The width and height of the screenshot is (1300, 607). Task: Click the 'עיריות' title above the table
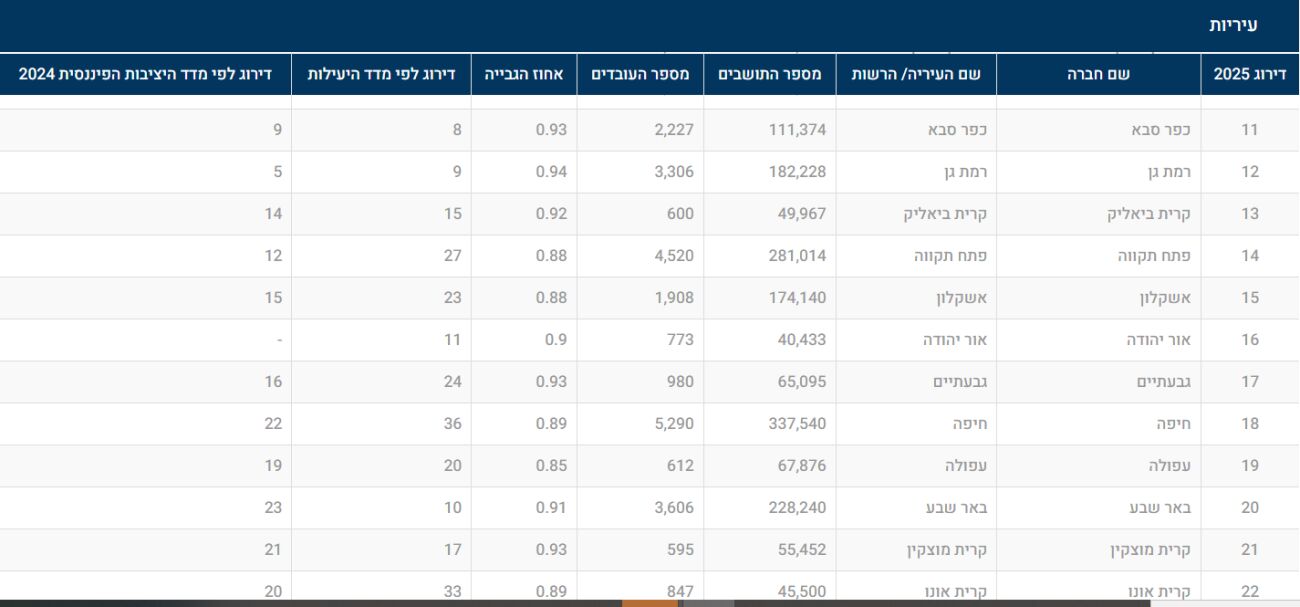1233,25
